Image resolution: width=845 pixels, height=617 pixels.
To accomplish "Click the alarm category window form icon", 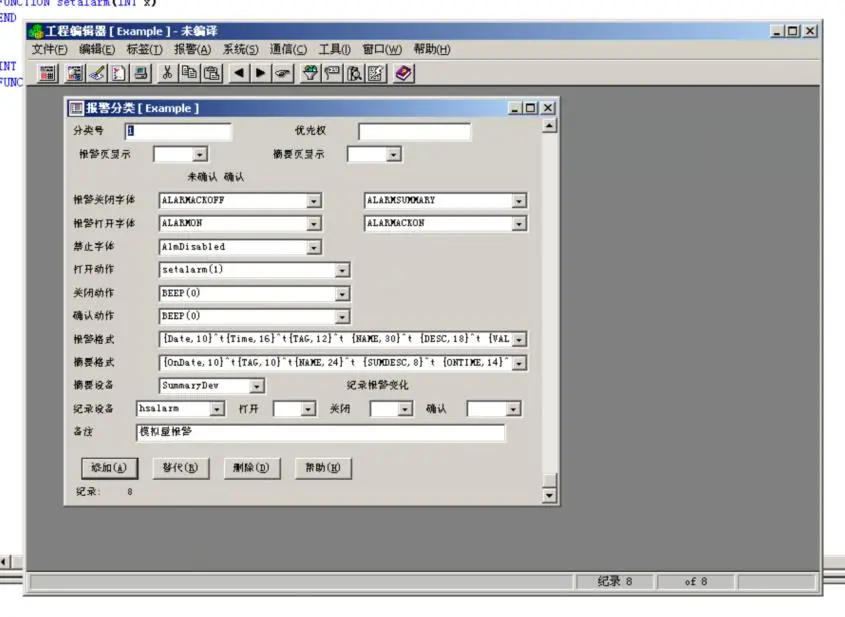I will (76, 108).
